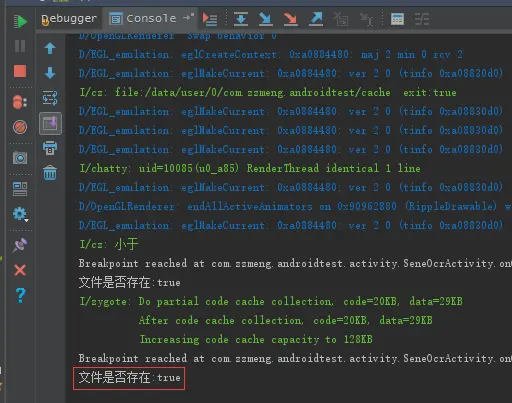
Task: Click 'I/zygote: Do partial code cache collection' line
Action: point(271,301)
